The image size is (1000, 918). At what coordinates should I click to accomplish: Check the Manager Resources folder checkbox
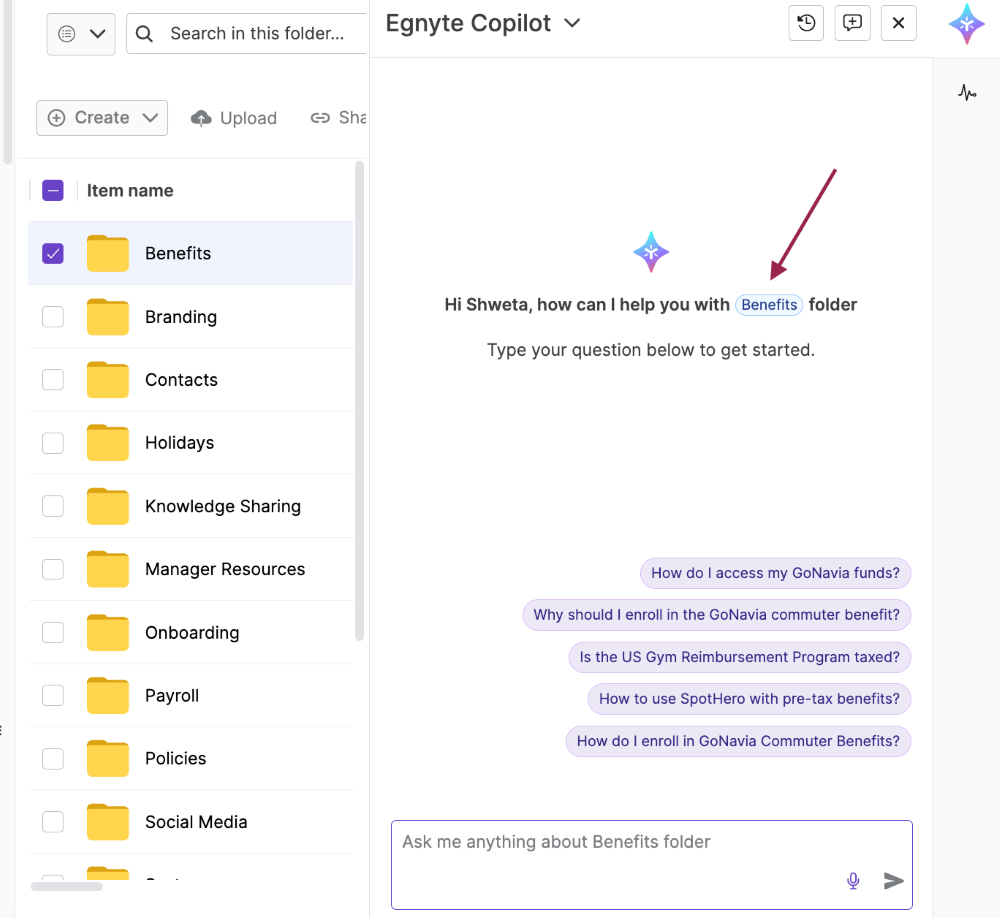tap(53, 569)
